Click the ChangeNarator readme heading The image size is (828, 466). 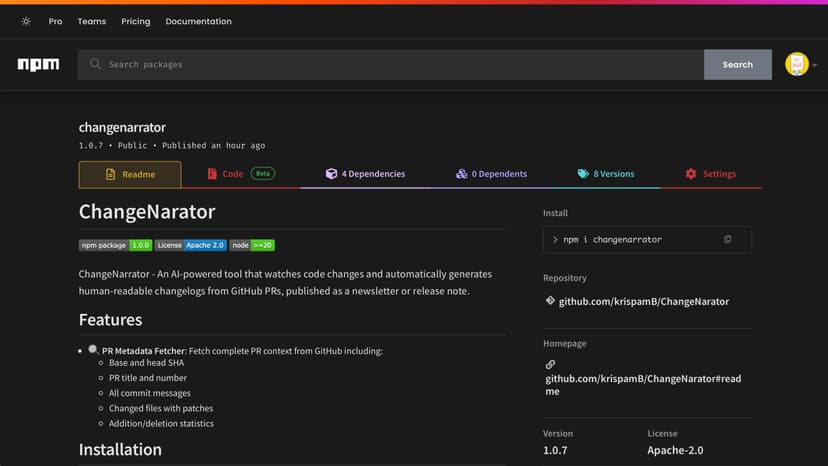[x=147, y=212]
